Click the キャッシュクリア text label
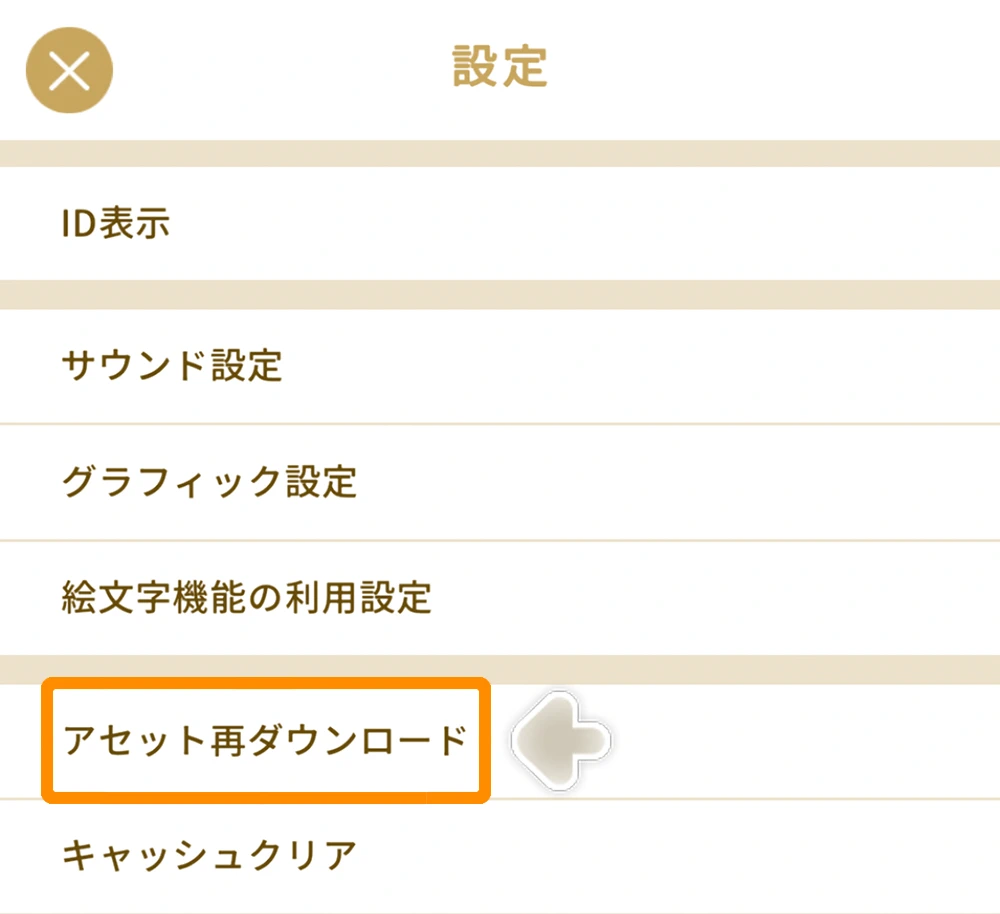 point(209,856)
